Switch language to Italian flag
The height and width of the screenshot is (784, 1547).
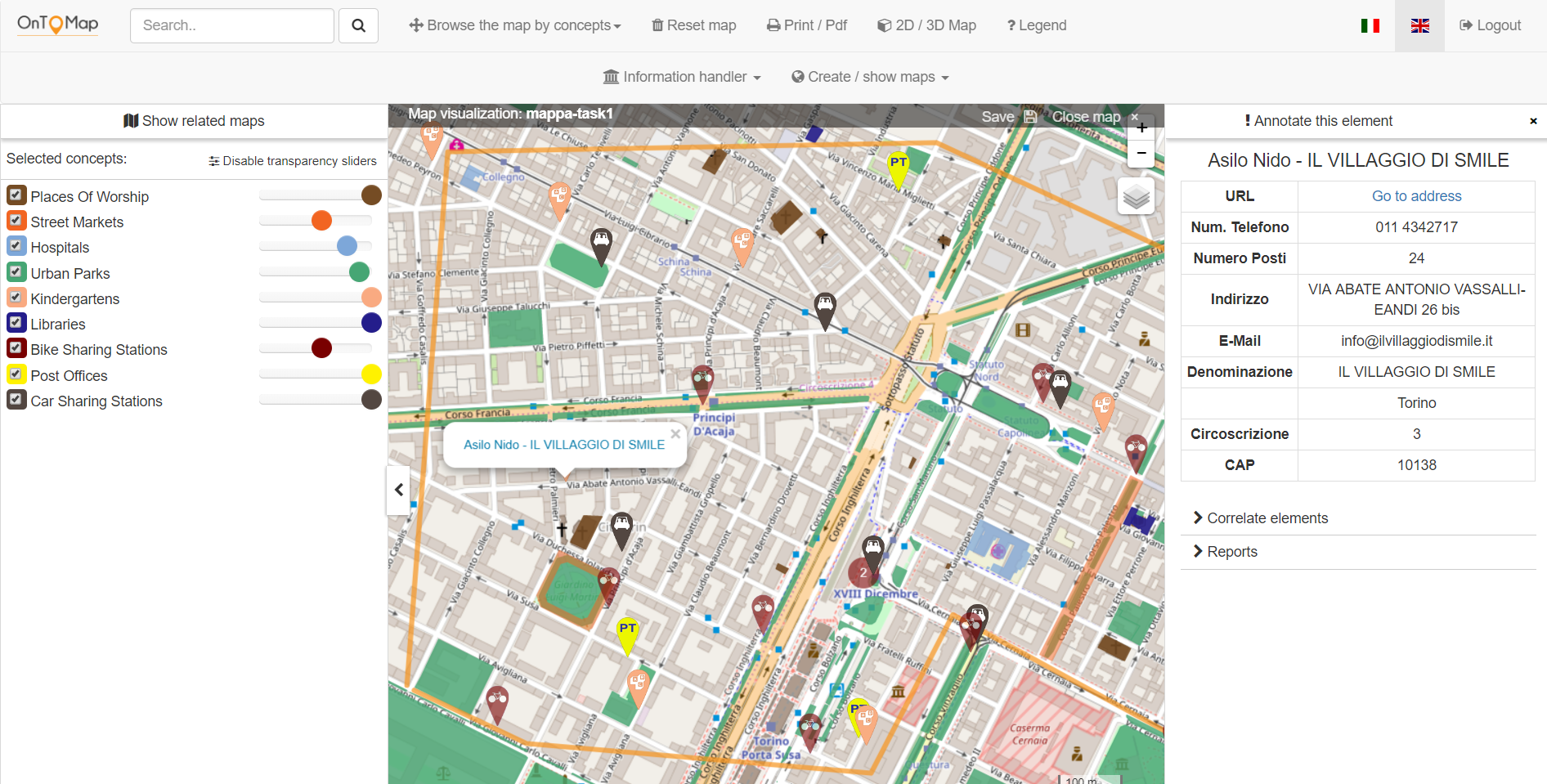pyautogui.click(x=1370, y=25)
